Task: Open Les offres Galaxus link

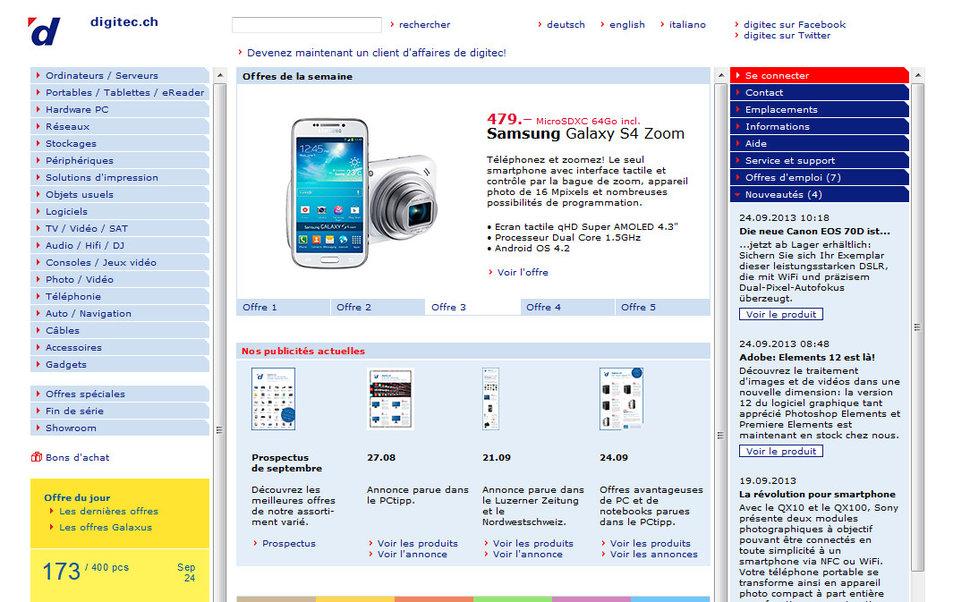Action: (105, 527)
